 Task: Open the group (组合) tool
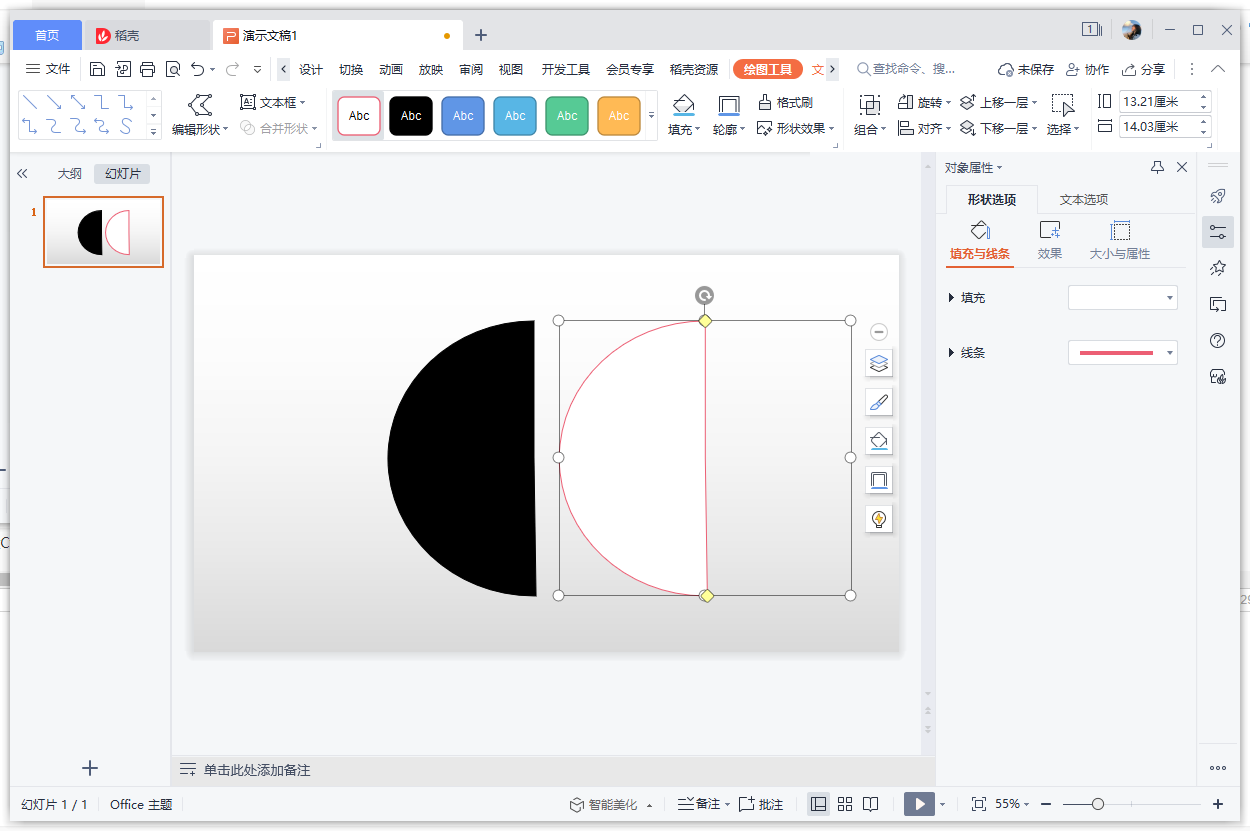pos(870,116)
